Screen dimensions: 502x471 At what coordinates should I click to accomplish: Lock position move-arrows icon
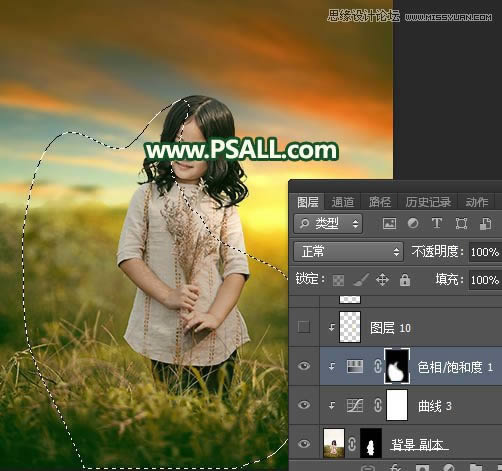(382, 280)
